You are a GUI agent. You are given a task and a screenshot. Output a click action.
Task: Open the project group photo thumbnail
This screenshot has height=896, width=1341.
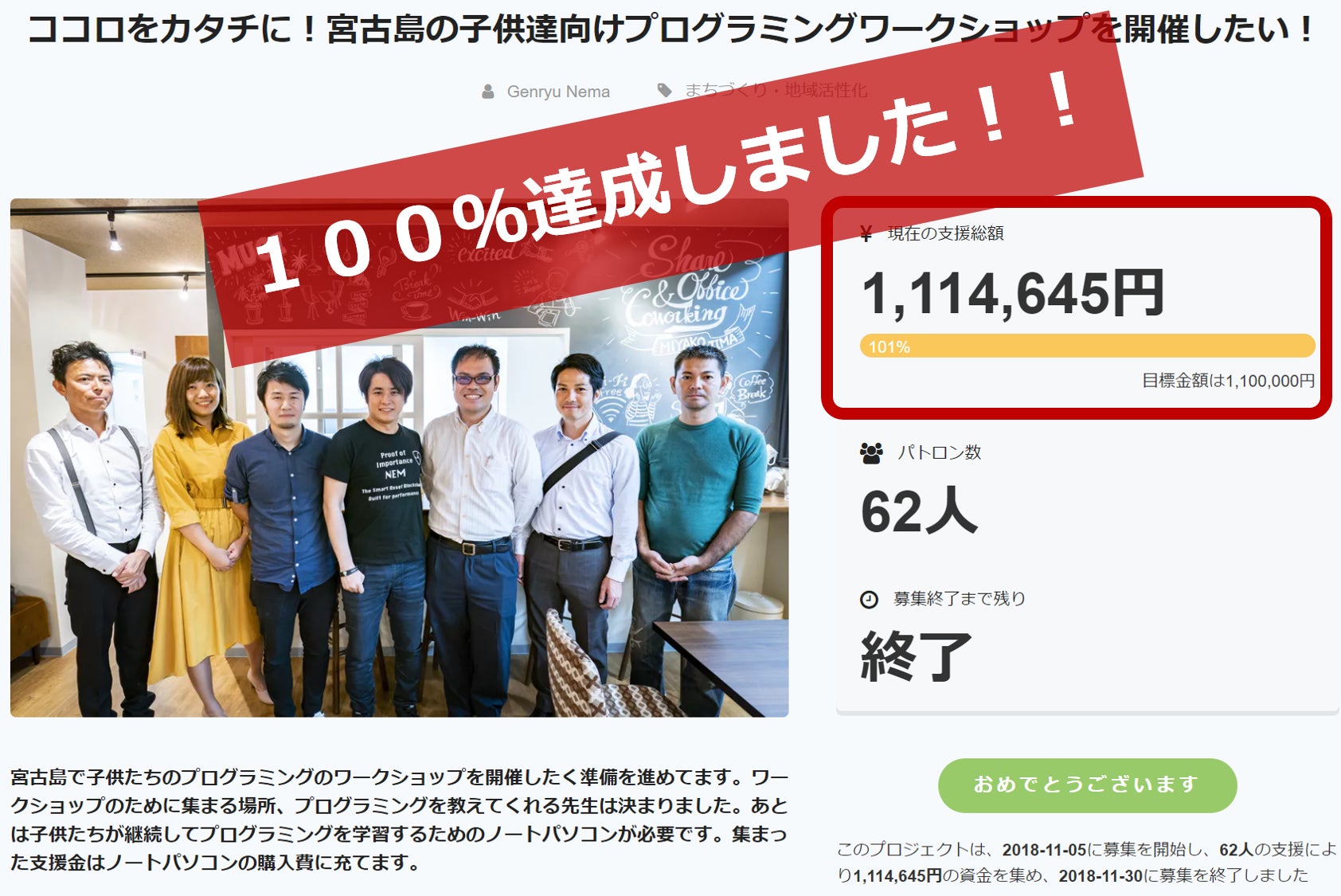tap(399, 458)
